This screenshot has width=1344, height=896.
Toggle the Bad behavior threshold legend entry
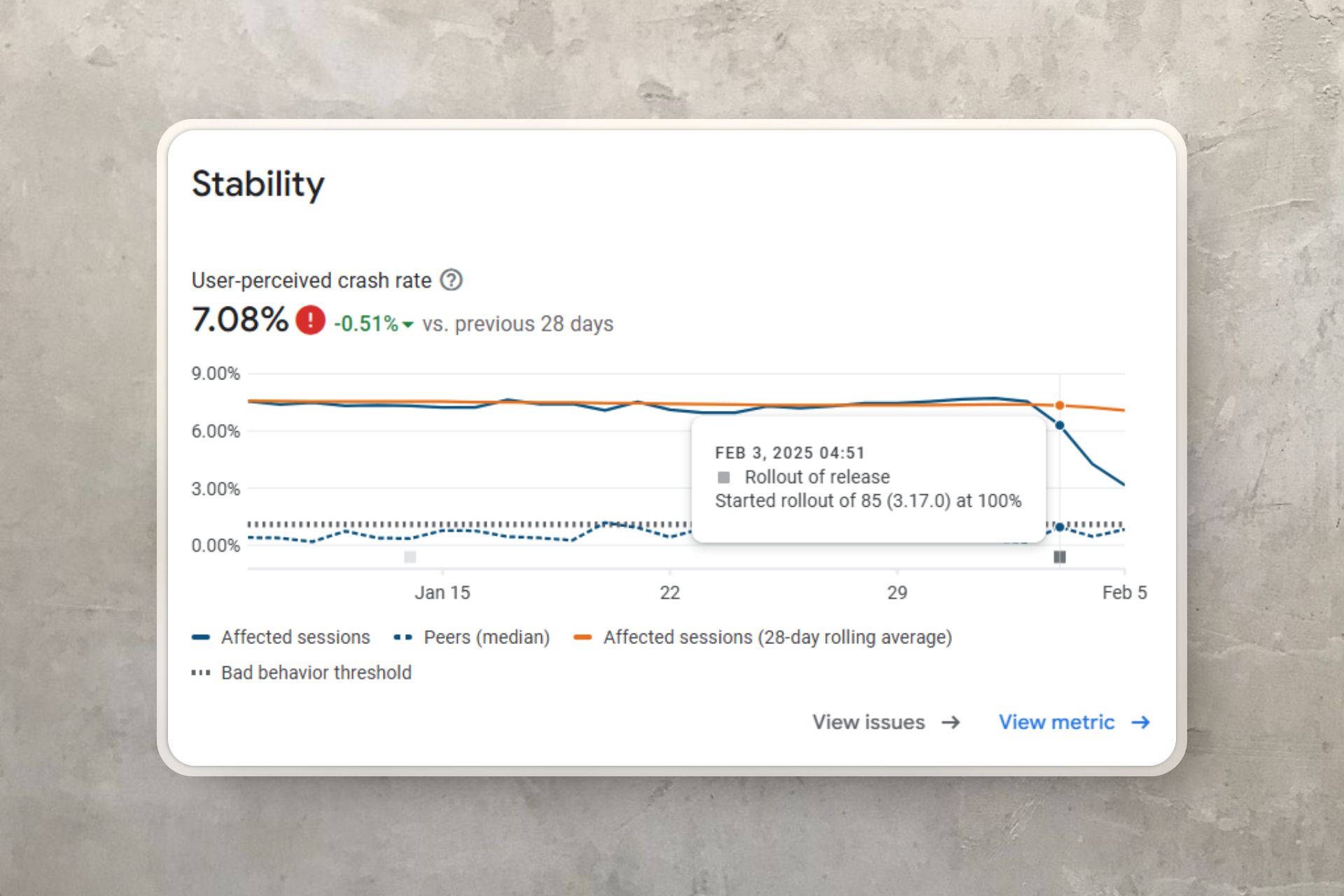click(x=316, y=673)
